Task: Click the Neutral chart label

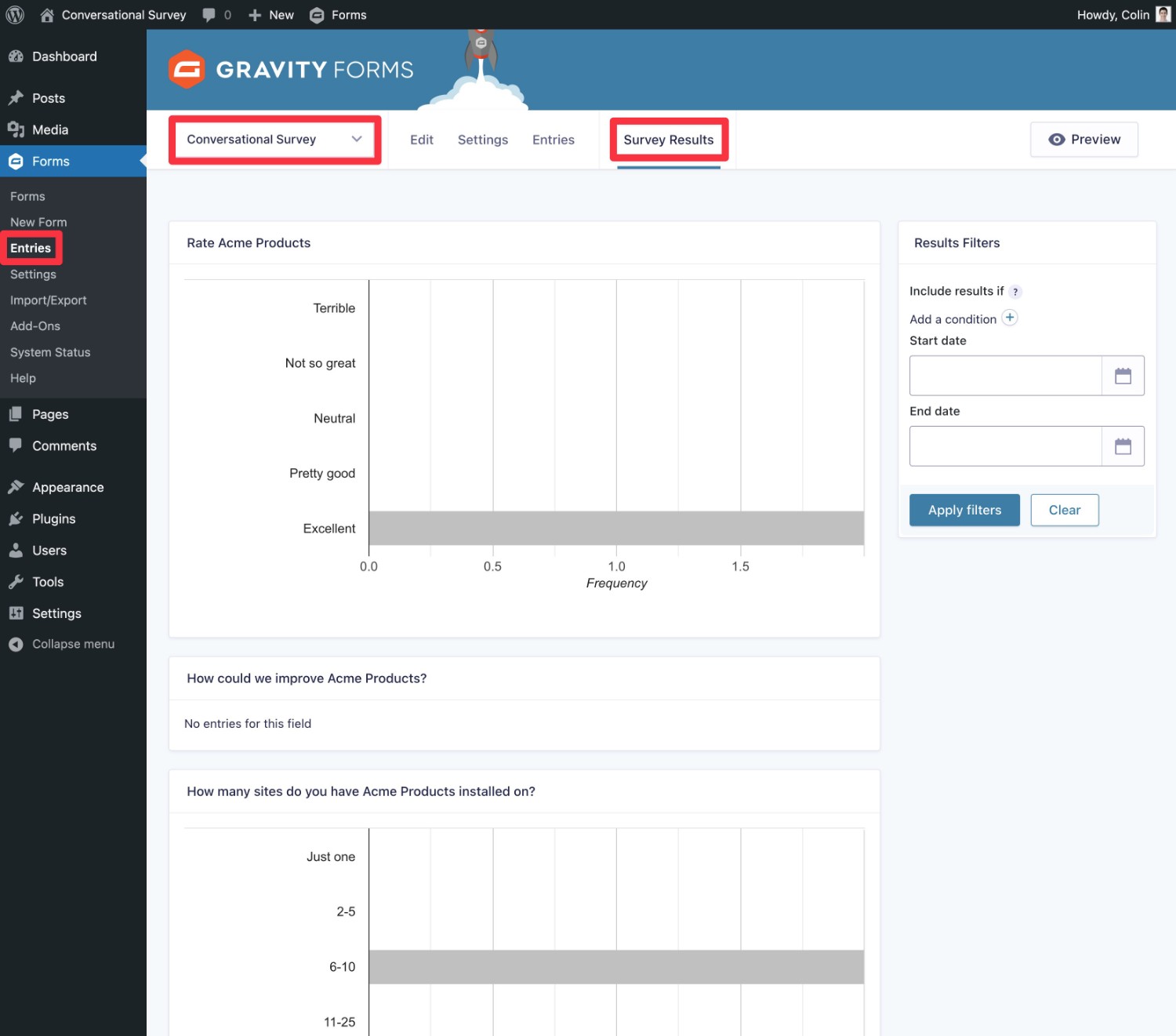Action: point(334,419)
